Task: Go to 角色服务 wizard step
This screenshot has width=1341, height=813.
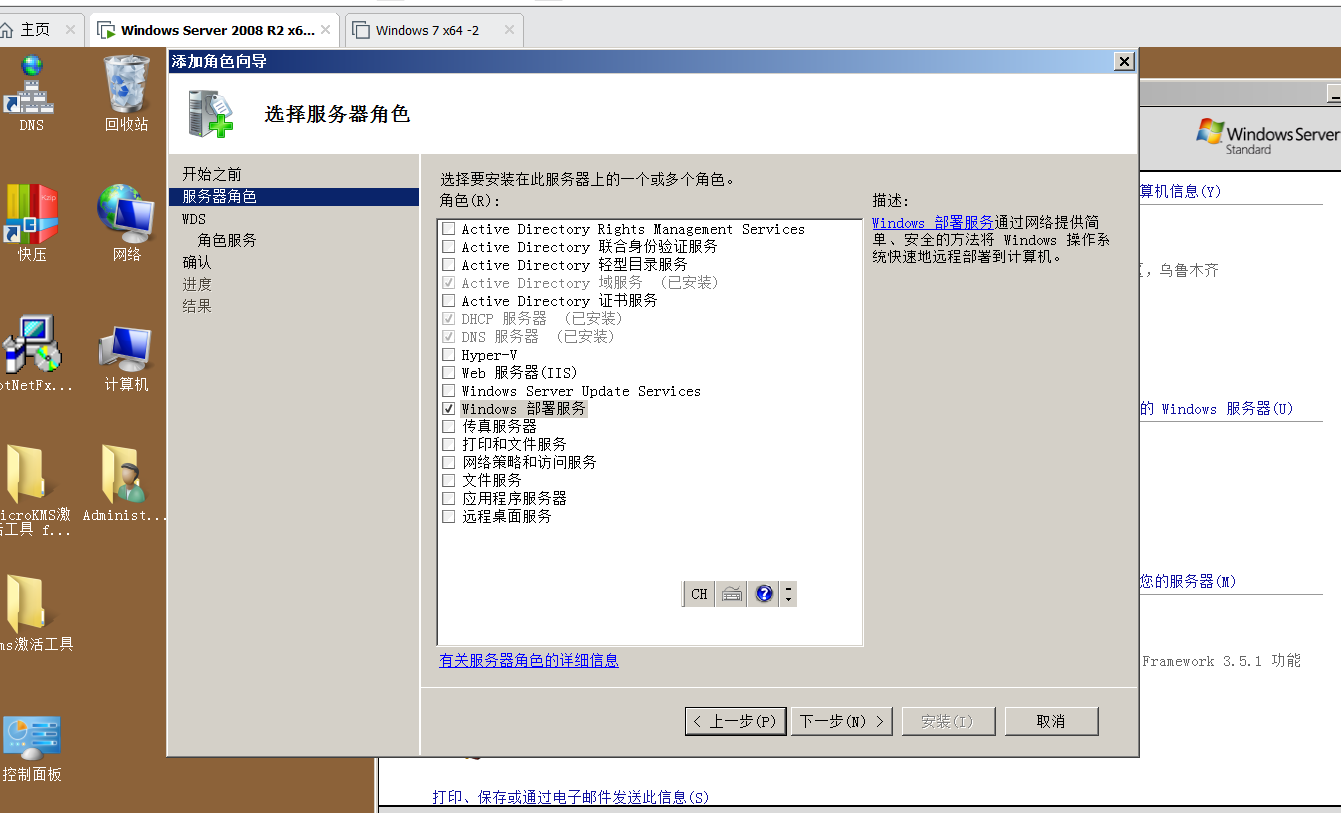Action: (227, 241)
